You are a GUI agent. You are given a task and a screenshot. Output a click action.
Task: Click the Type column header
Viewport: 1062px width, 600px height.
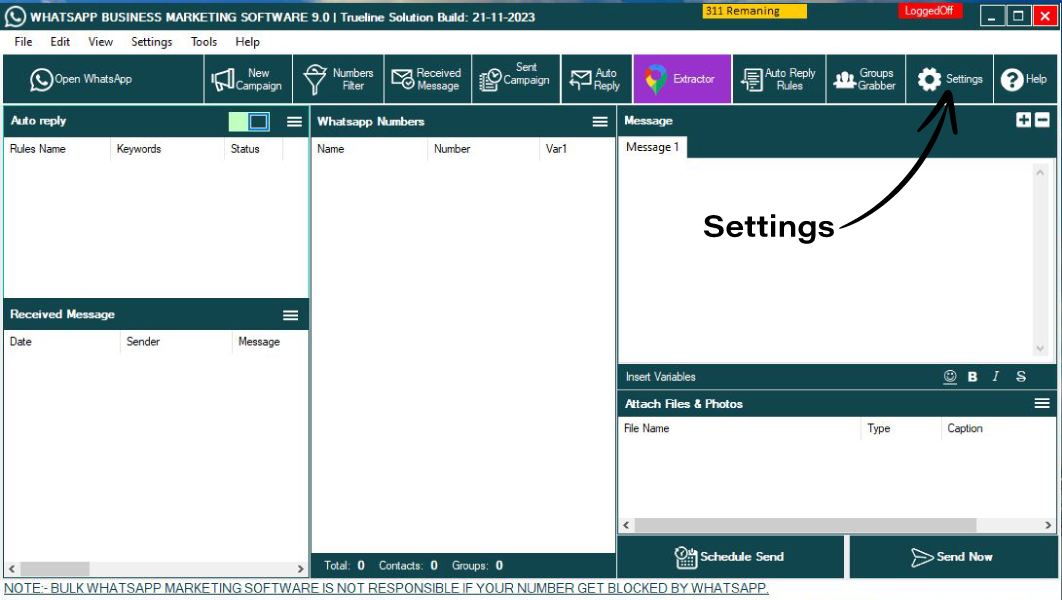pos(901,429)
